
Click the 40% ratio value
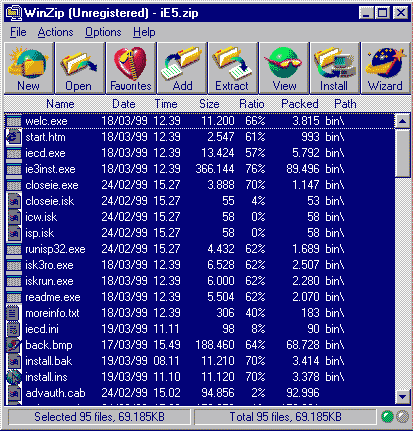tap(255, 313)
